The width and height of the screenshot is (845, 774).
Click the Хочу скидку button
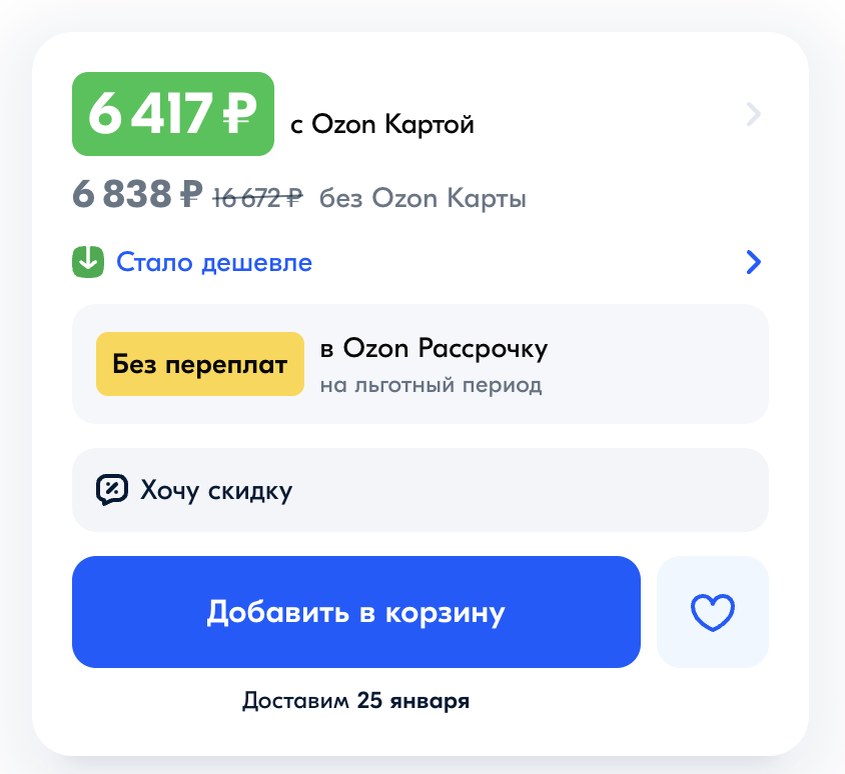[420, 490]
